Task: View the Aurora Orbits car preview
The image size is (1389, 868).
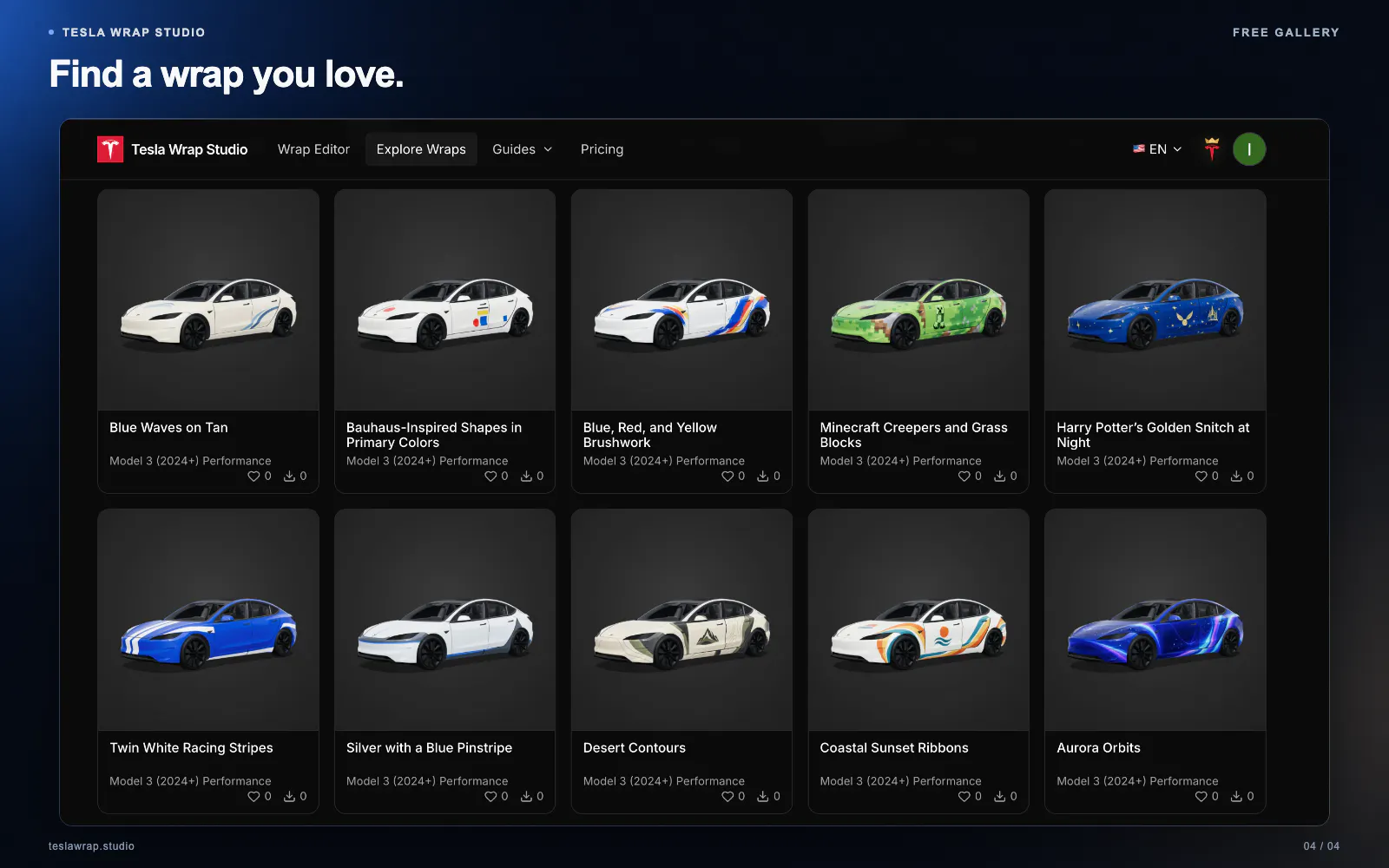Action: (x=1155, y=620)
